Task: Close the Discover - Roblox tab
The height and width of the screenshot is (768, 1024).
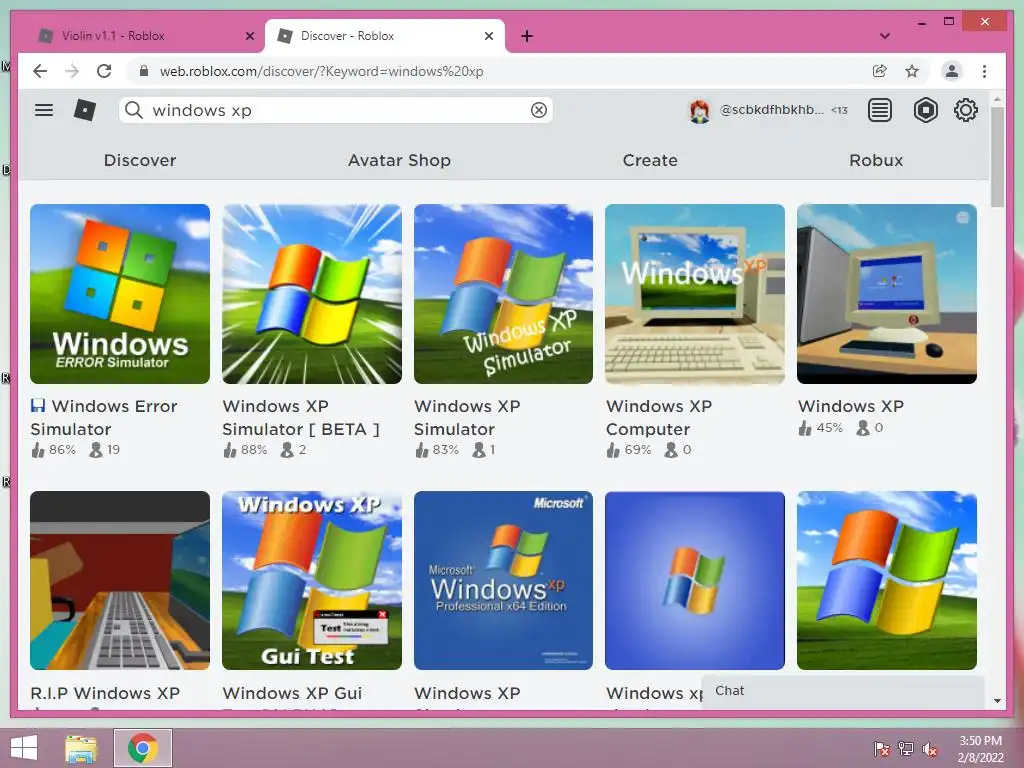Action: [488, 36]
